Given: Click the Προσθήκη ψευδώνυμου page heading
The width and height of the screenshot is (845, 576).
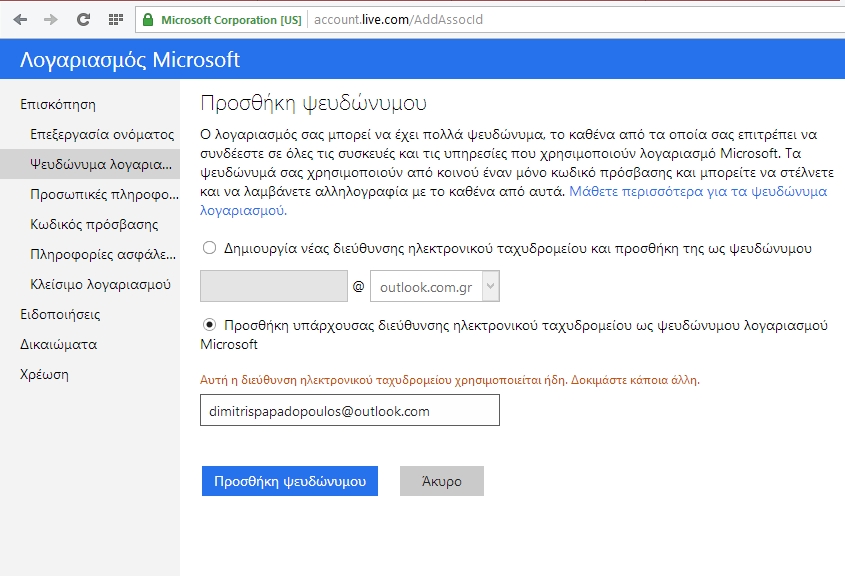Looking at the screenshot, I should point(313,103).
